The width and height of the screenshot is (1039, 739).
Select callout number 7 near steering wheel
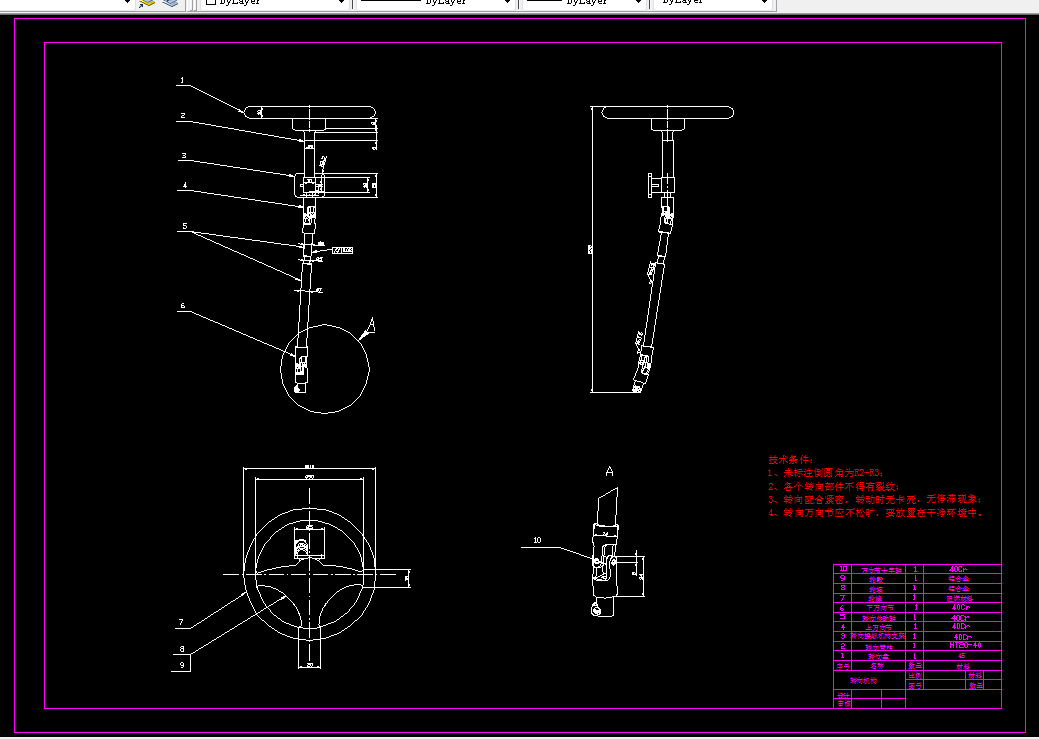coord(181,622)
